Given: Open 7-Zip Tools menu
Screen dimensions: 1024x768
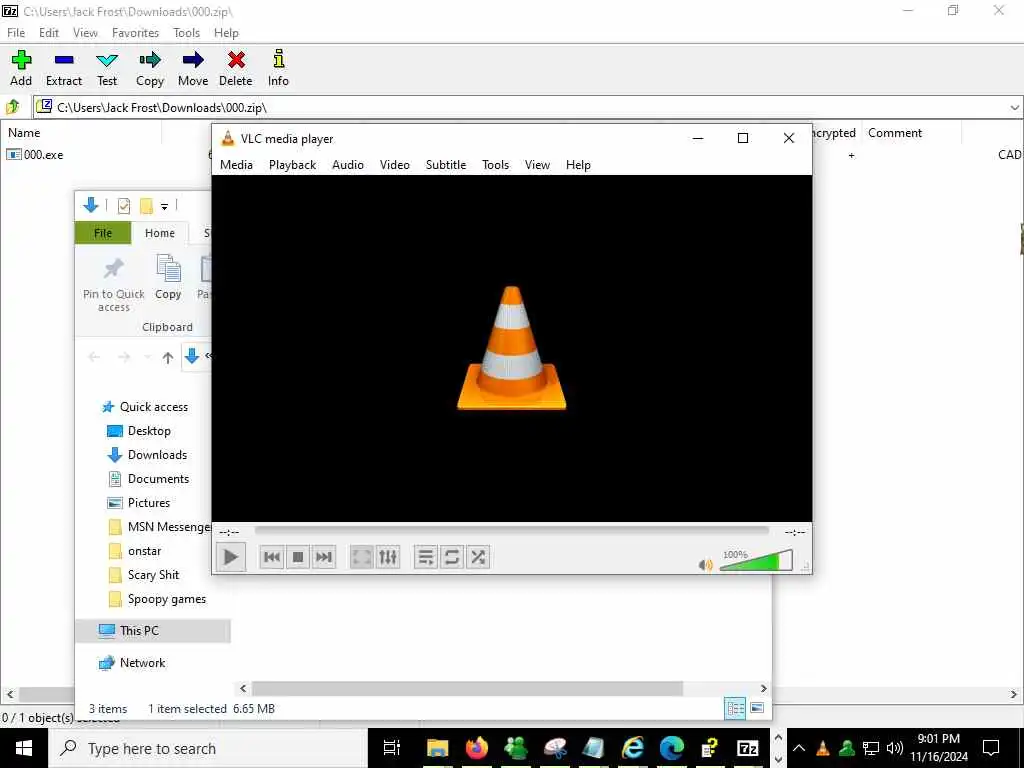Looking at the screenshot, I should pos(187,33).
